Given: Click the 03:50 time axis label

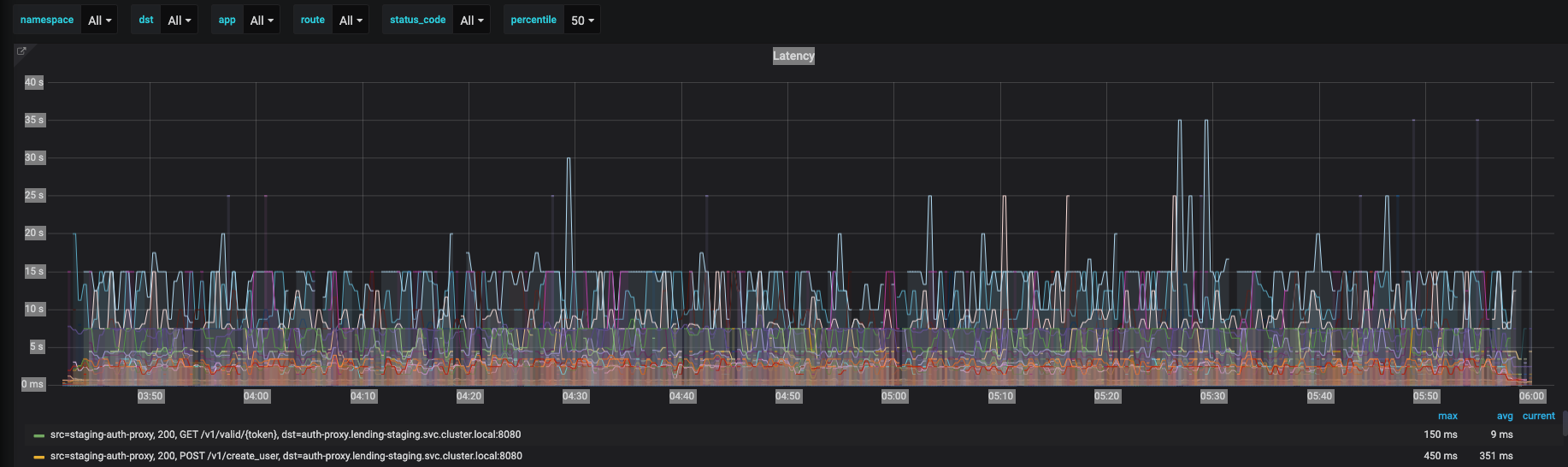Looking at the screenshot, I should point(150,396).
